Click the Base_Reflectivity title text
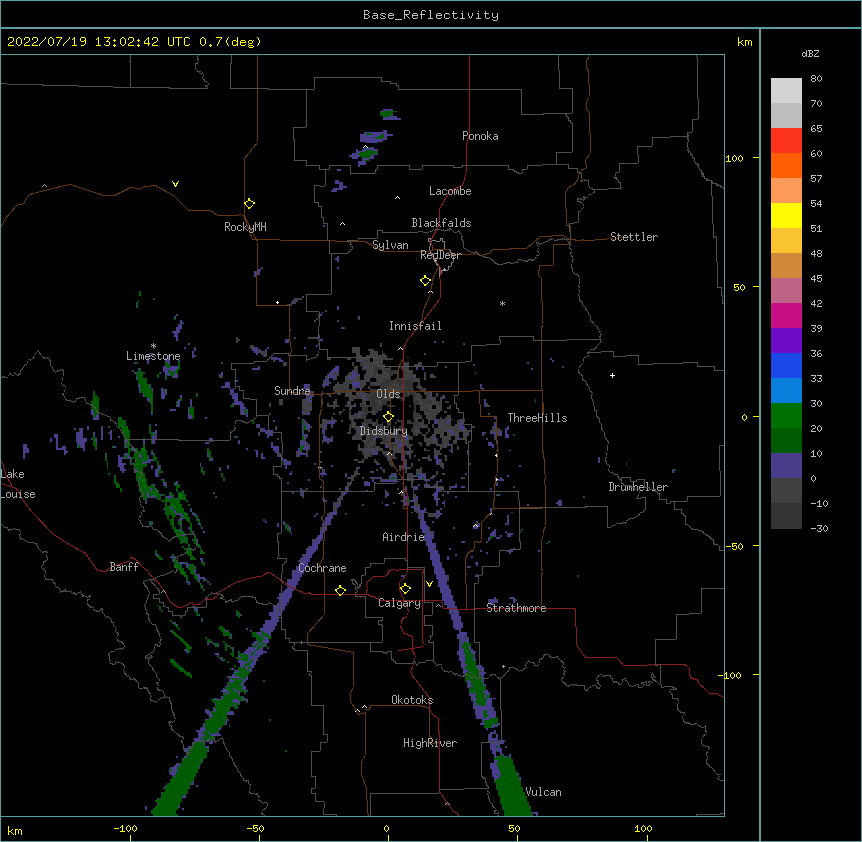Viewport: 862px width, 842px height. tap(430, 15)
